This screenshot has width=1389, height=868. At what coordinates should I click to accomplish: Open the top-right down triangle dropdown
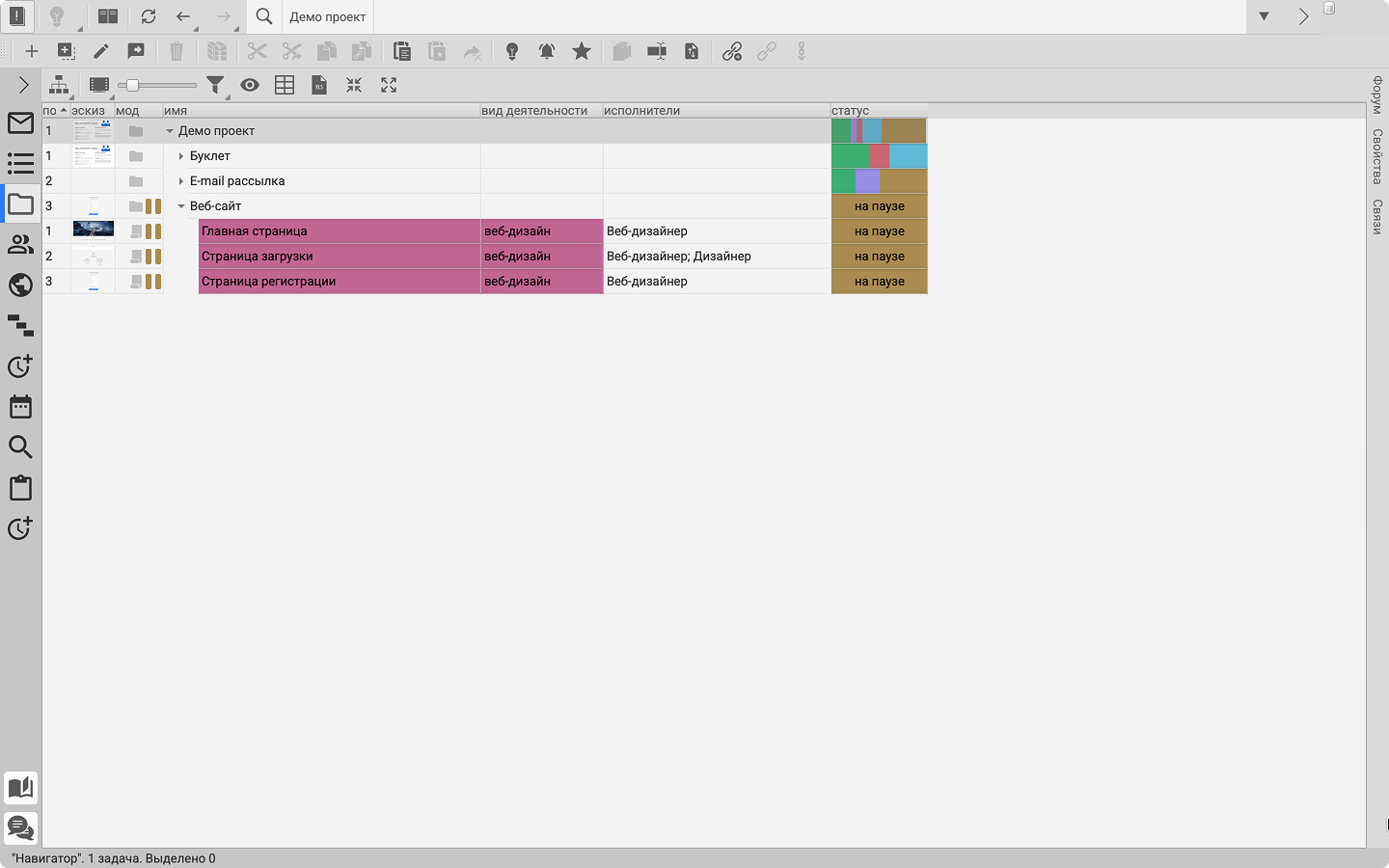[1264, 16]
